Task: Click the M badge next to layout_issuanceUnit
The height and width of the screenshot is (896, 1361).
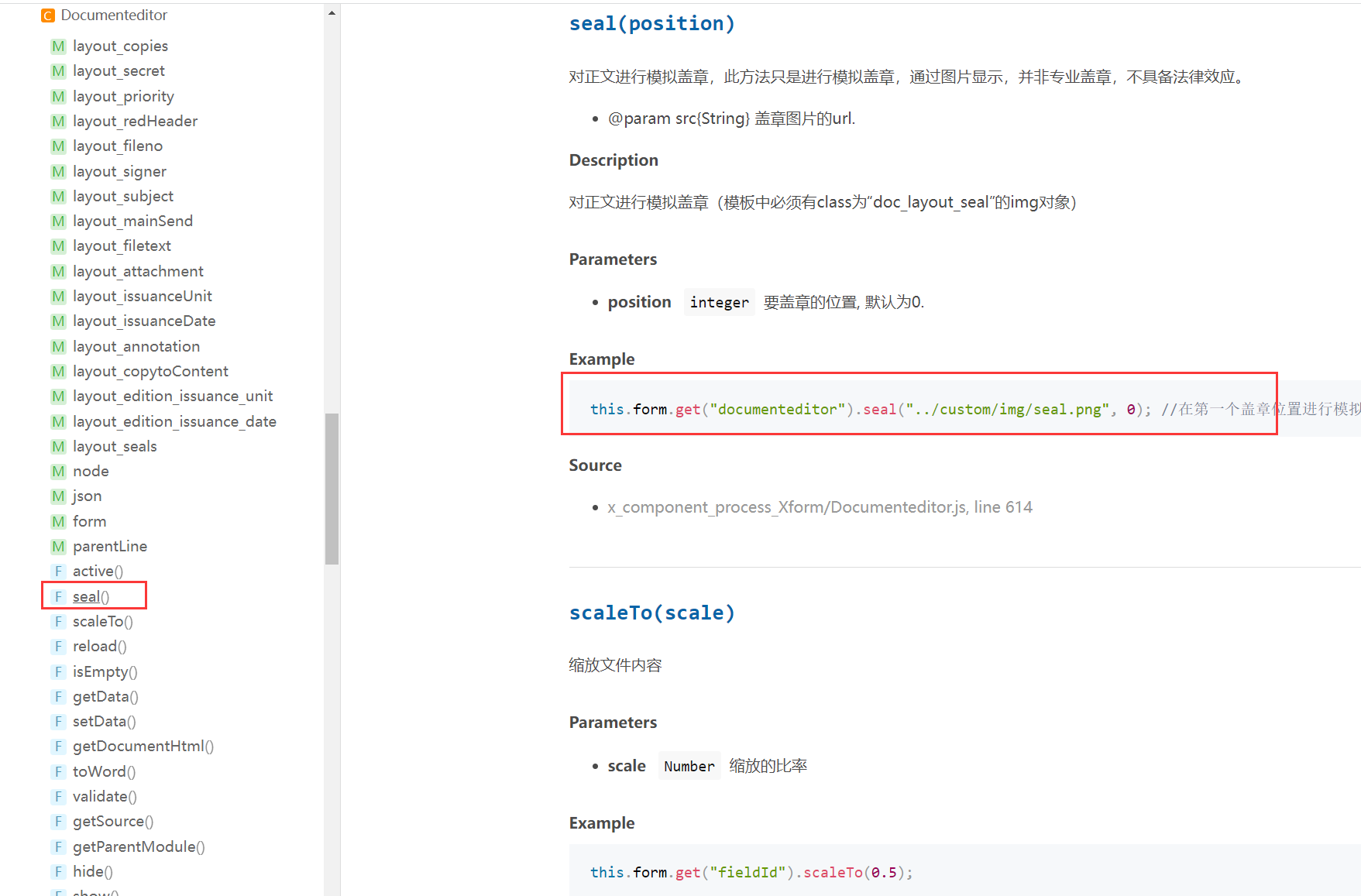Action: (58, 297)
